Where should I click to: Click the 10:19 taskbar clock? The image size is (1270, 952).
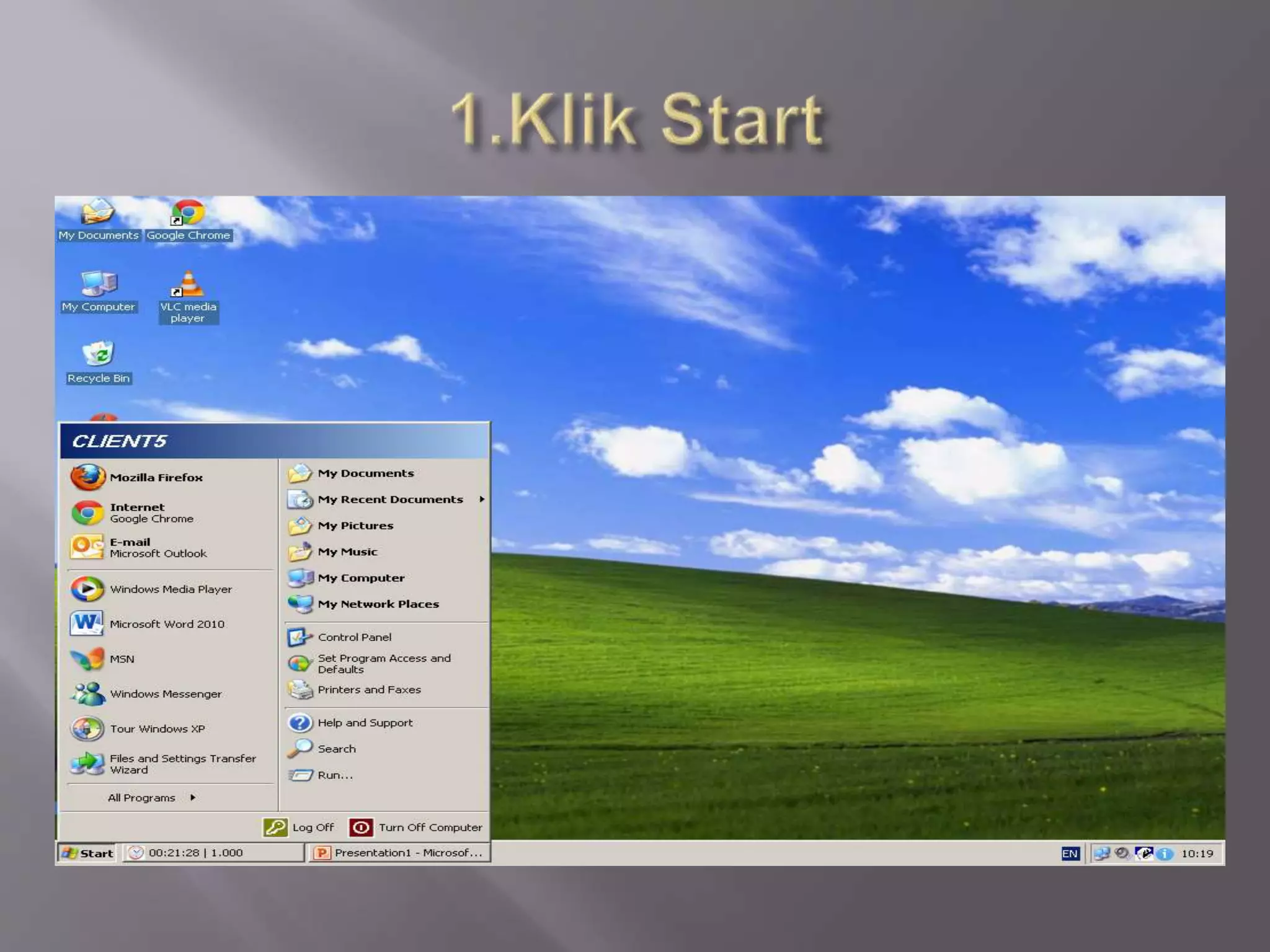pos(1197,853)
